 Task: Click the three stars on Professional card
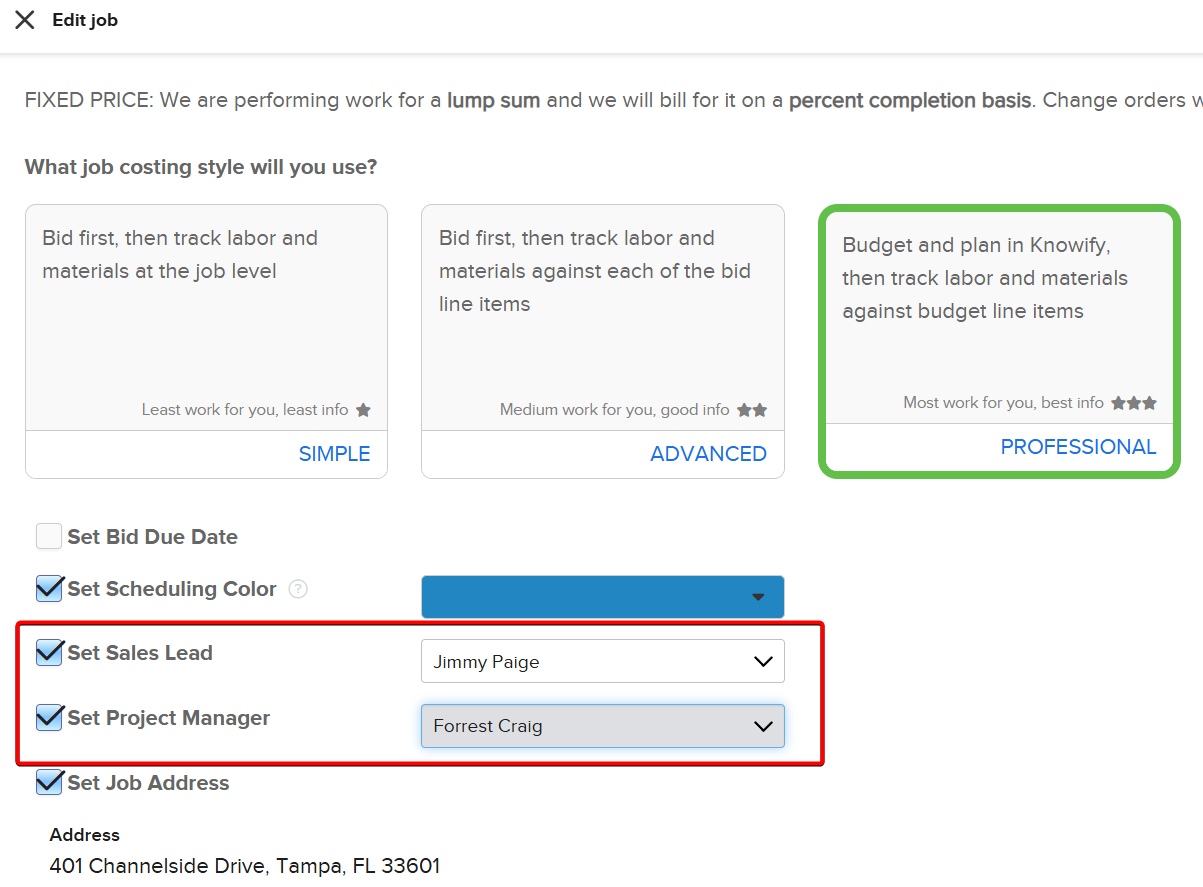[x=1134, y=403]
